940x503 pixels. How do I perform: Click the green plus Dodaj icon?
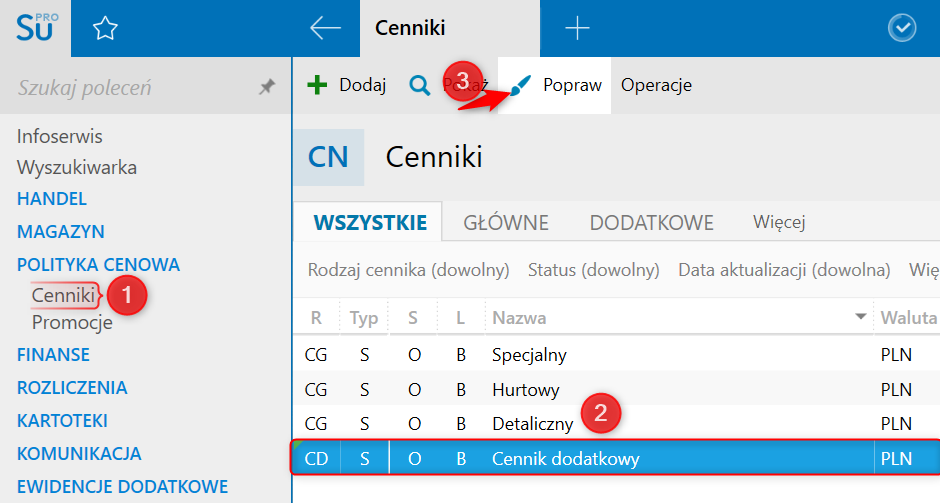tap(317, 85)
